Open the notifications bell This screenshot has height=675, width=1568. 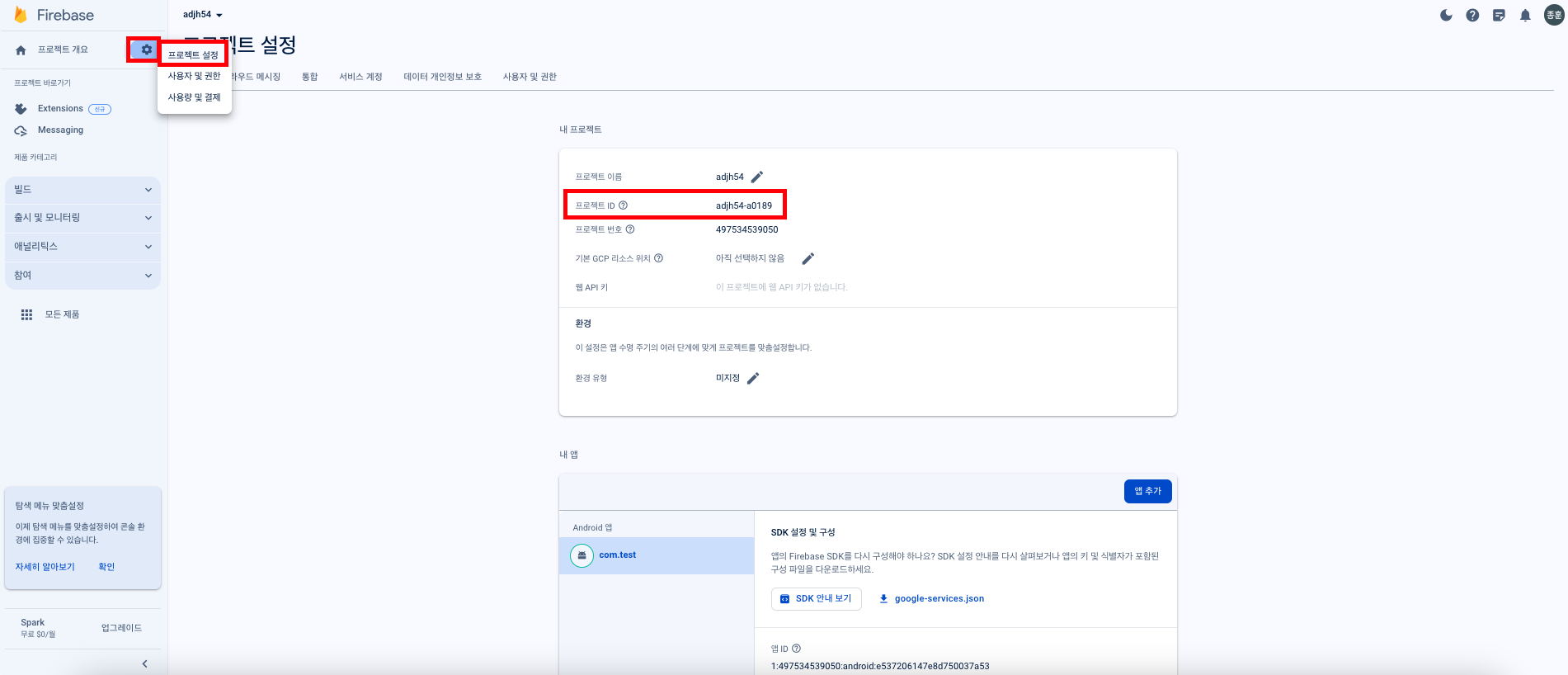pyautogui.click(x=1525, y=15)
